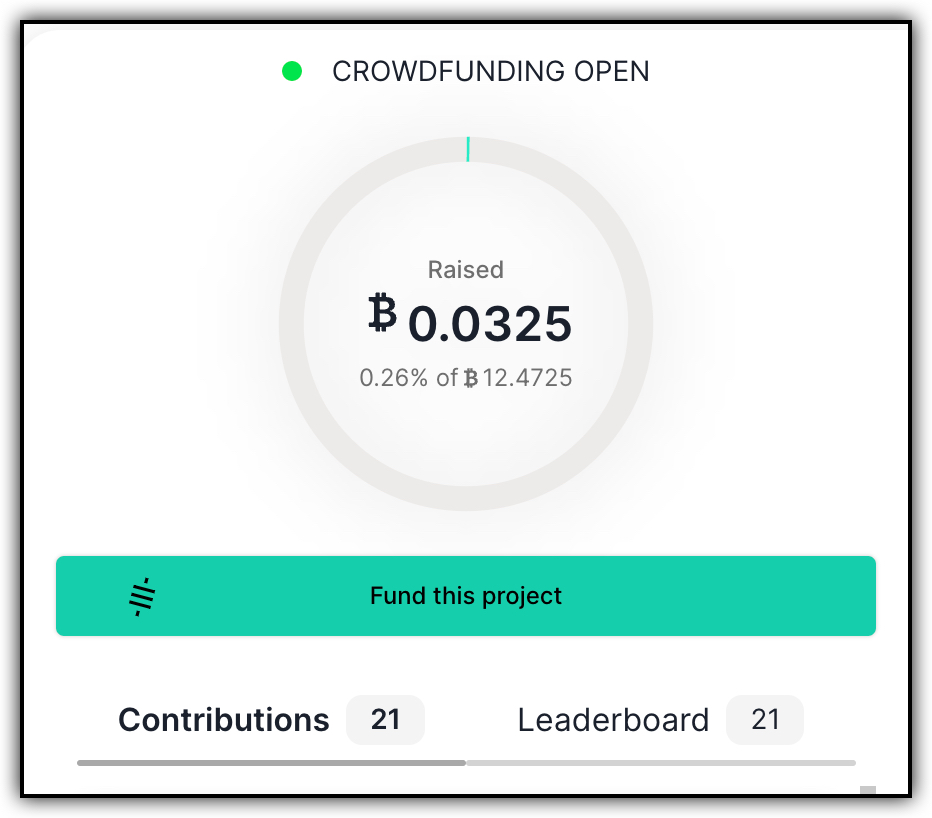The height and width of the screenshot is (818, 932).
Task: Click the inactive underline beneath Leaderboard
Action: click(661, 763)
